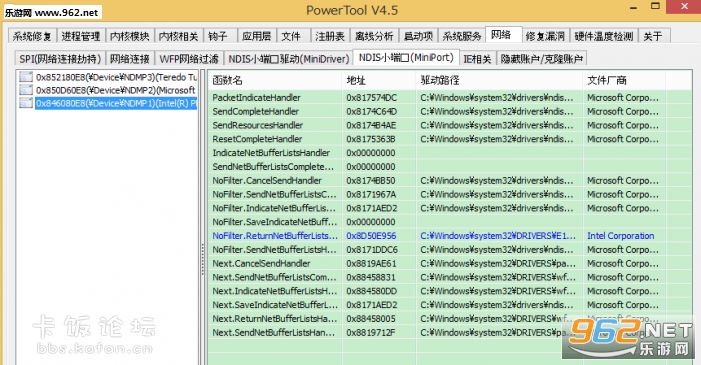Open the 应用层 tab
Image resolution: width=701 pixels, height=365 pixels.
pyautogui.click(x=257, y=36)
